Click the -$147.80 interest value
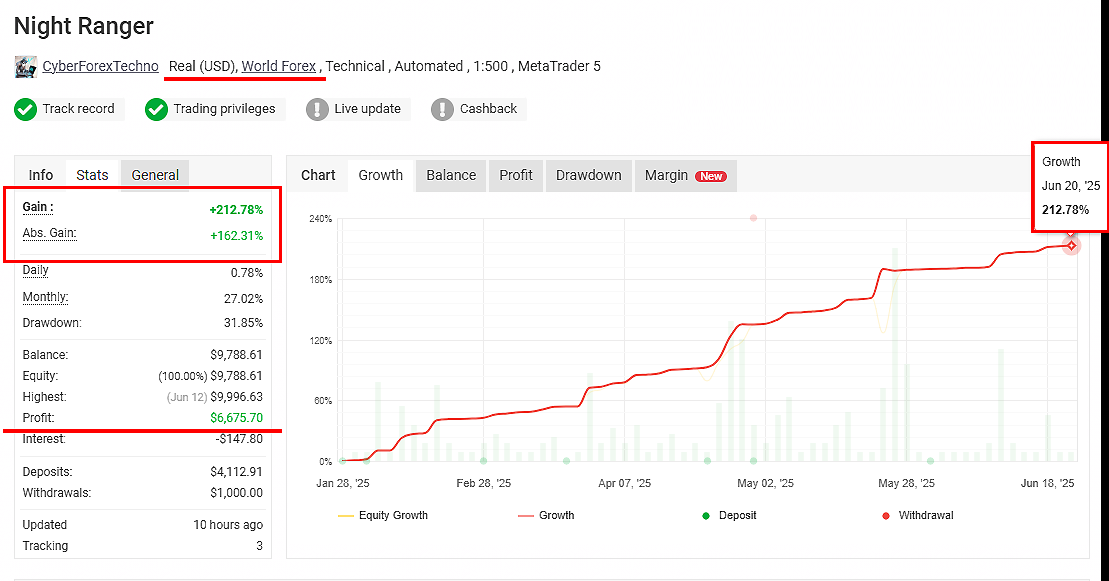 239,439
